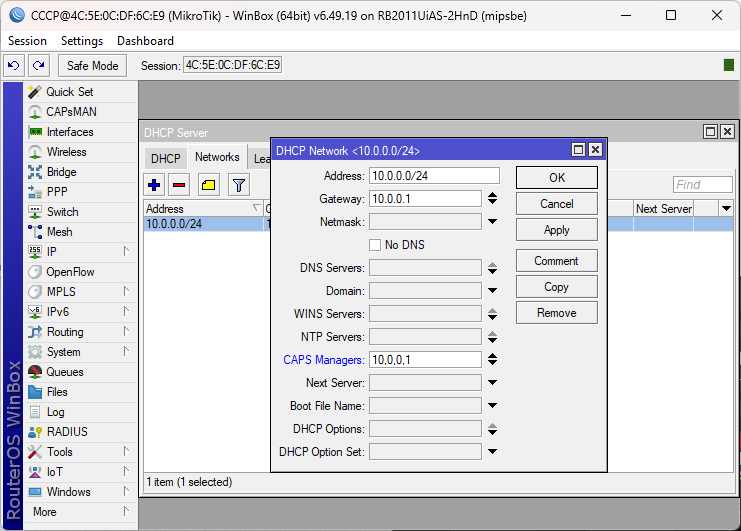This screenshot has height=531, width=741.
Task: Open the column selector dropdown in table header
Action: point(726,208)
